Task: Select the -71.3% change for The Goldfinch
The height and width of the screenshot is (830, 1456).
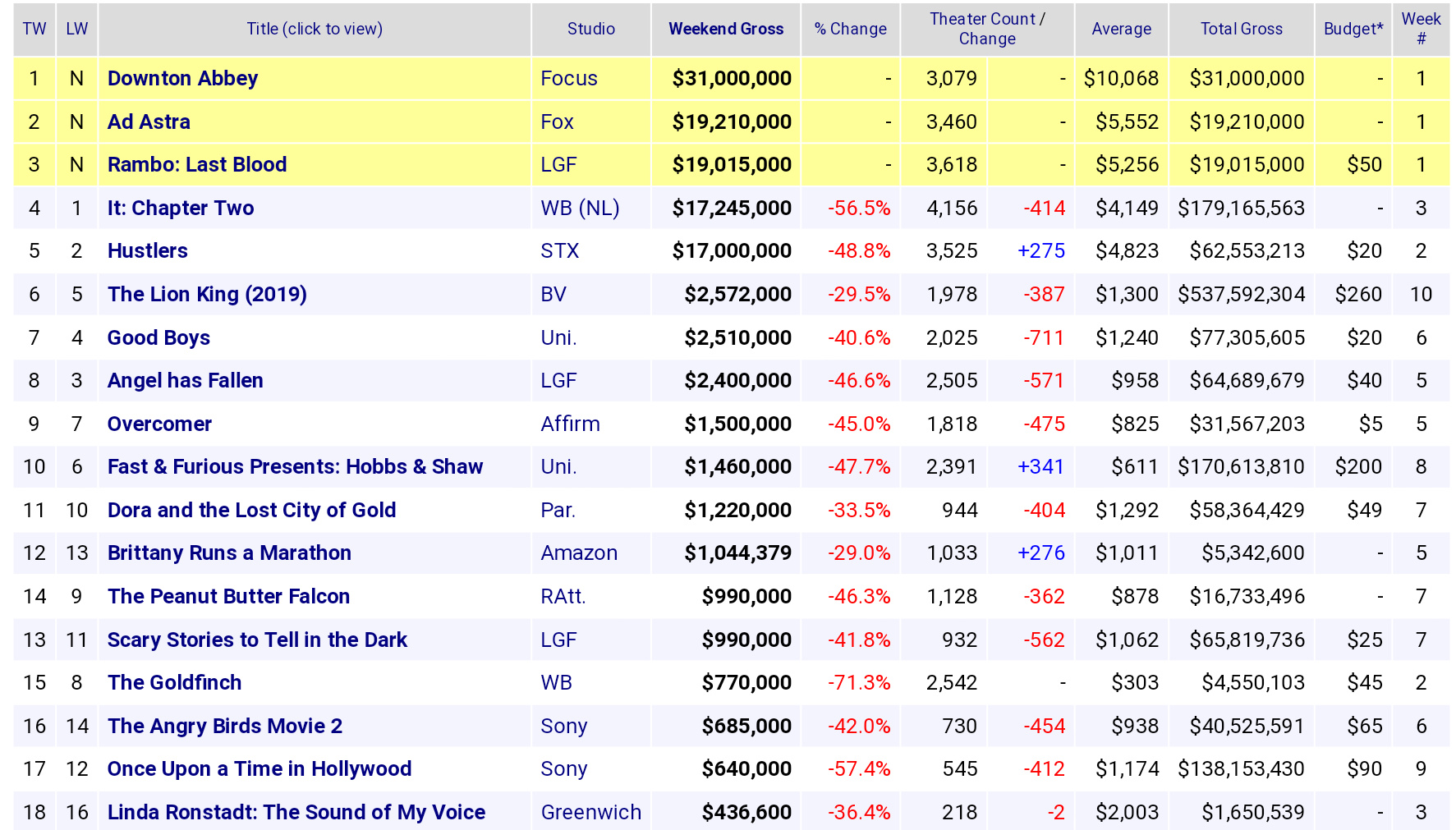Action: (x=859, y=683)
